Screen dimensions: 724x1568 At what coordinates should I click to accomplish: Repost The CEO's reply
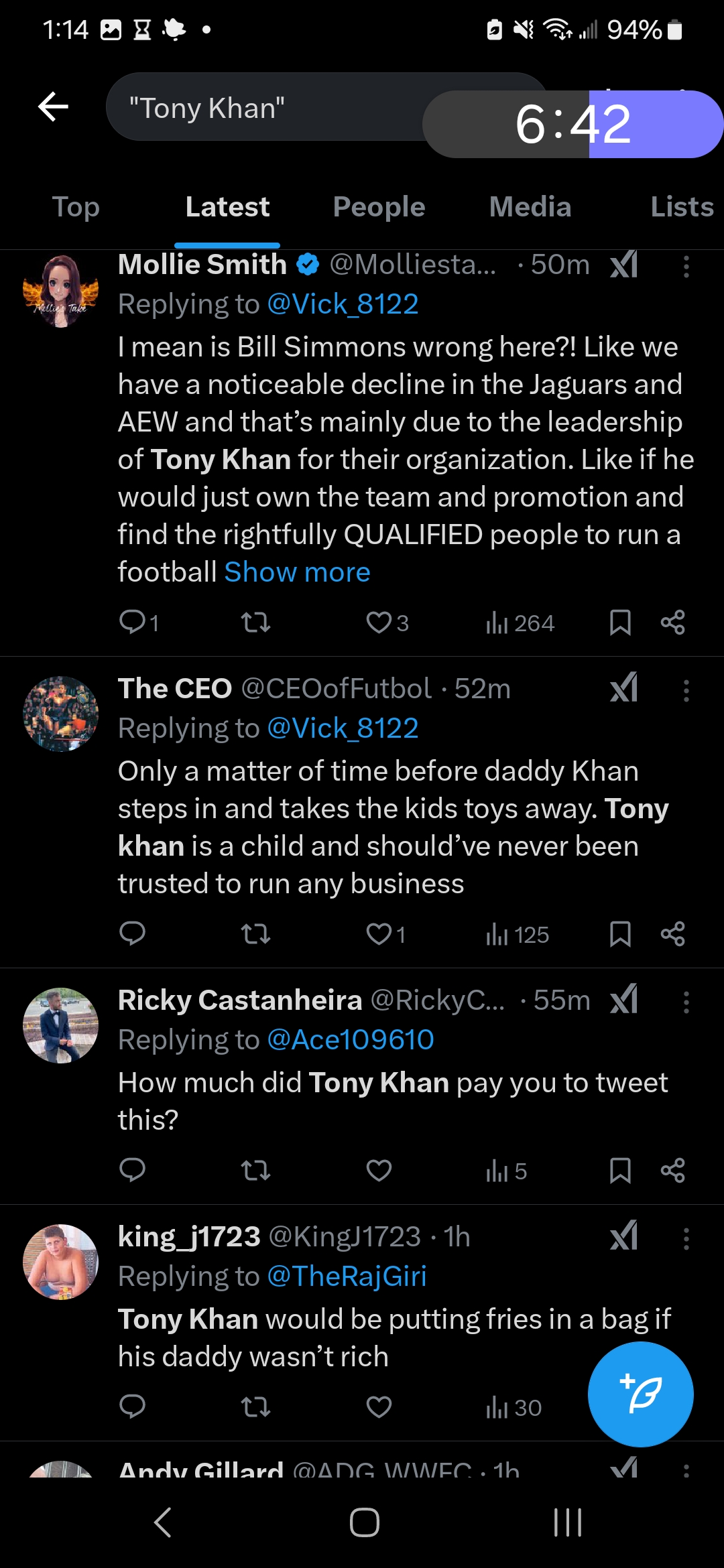tap(255, 933)
